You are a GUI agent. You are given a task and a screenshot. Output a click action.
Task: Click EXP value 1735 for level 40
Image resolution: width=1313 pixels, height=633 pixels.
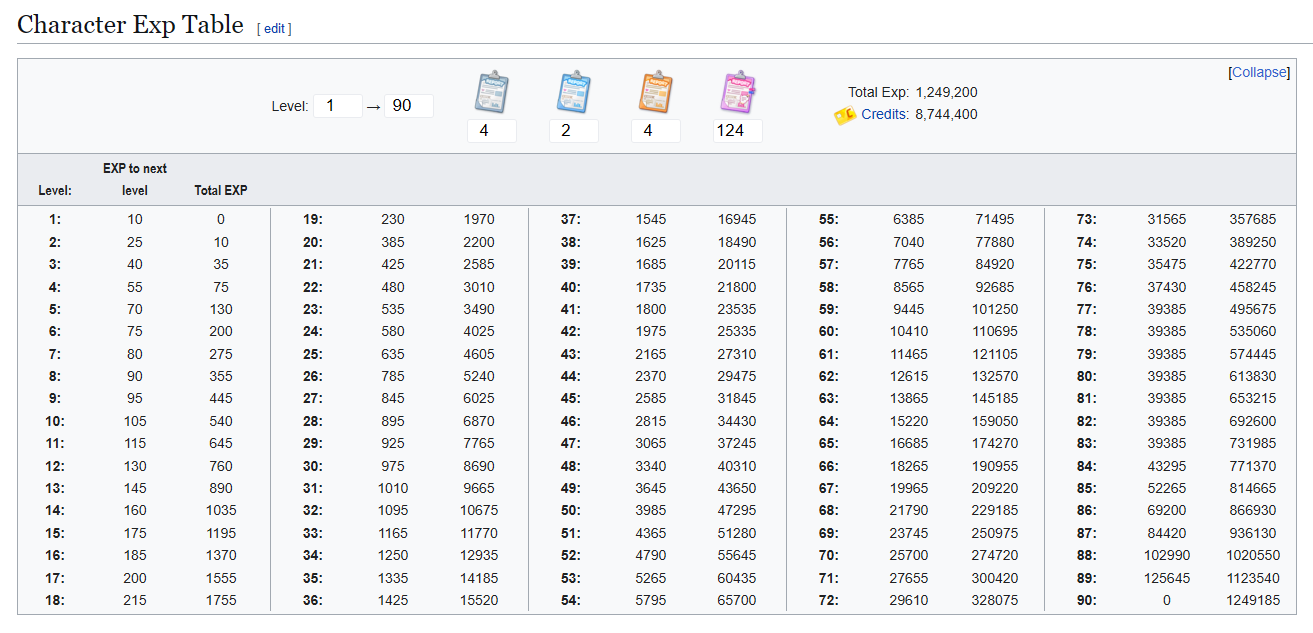click(x=651, y=286)
